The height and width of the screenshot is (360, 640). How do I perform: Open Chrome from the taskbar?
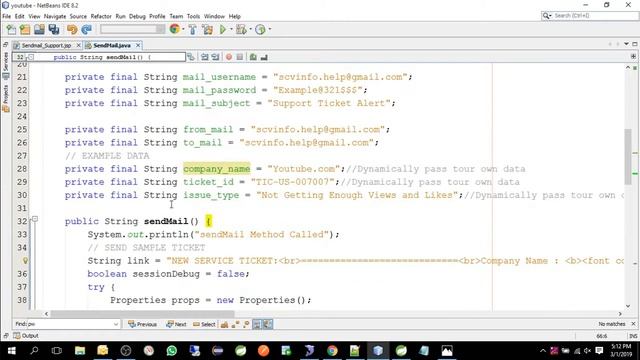click(x=332, y=351)
